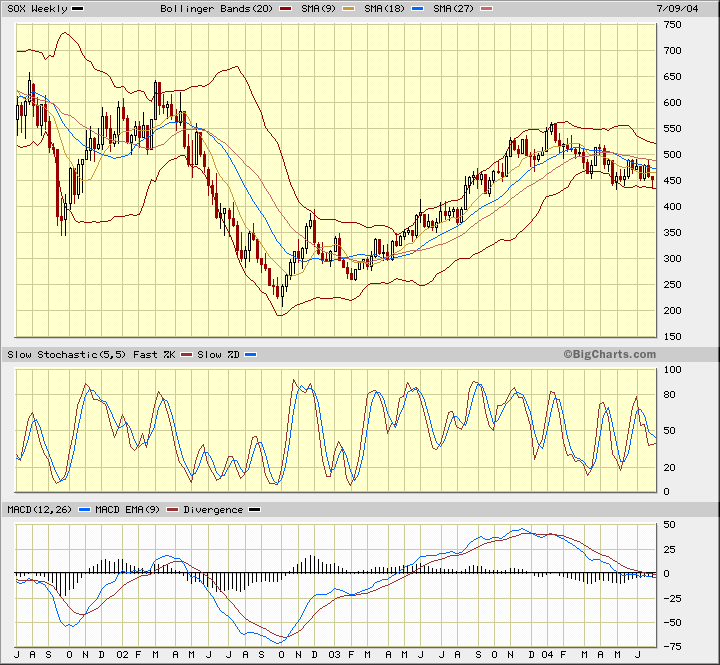Select the Divergence legend label
This screenshot has width=720, height=665.
[213, 510]
